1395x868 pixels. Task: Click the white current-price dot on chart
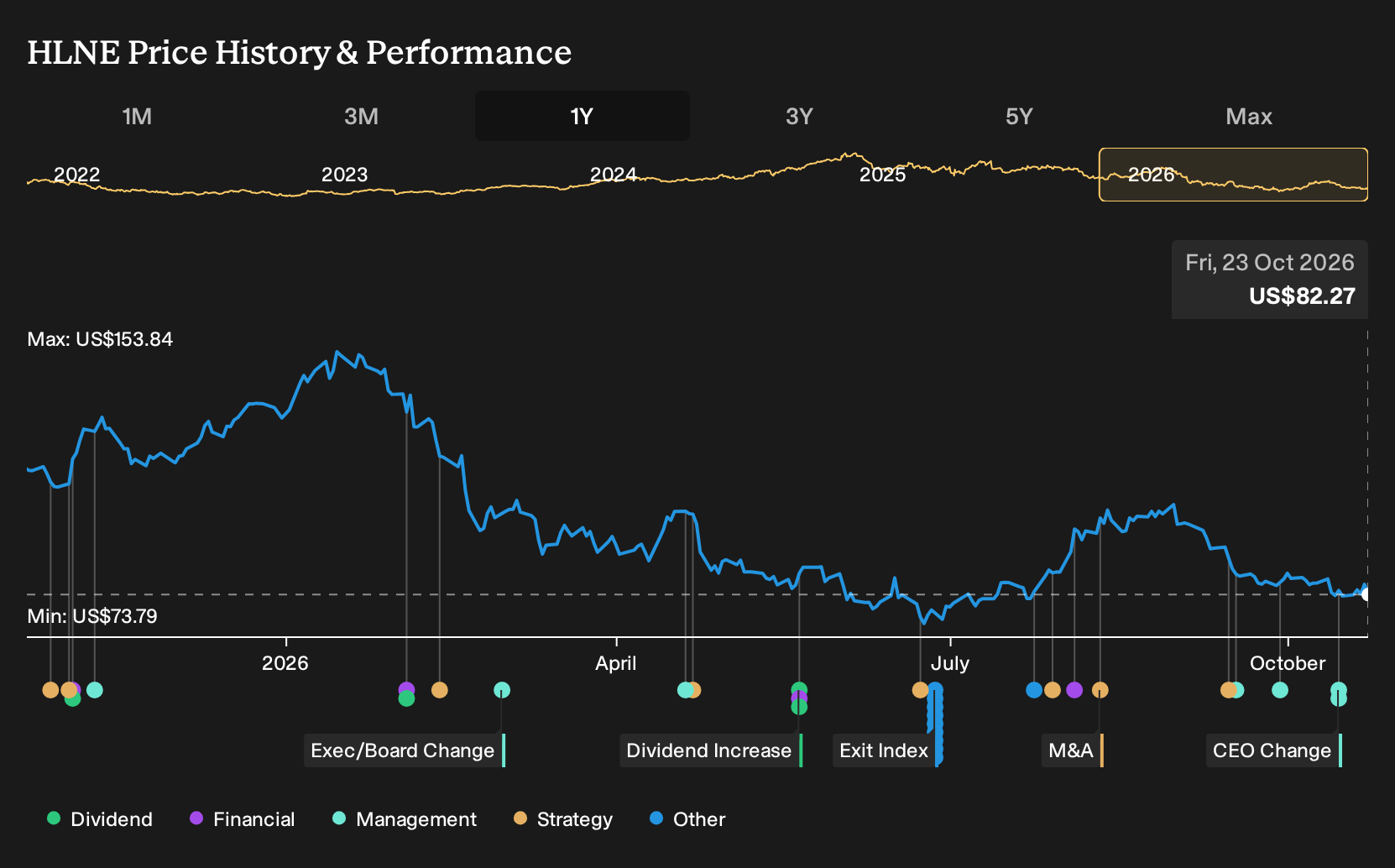click(x=1366, y=594)
